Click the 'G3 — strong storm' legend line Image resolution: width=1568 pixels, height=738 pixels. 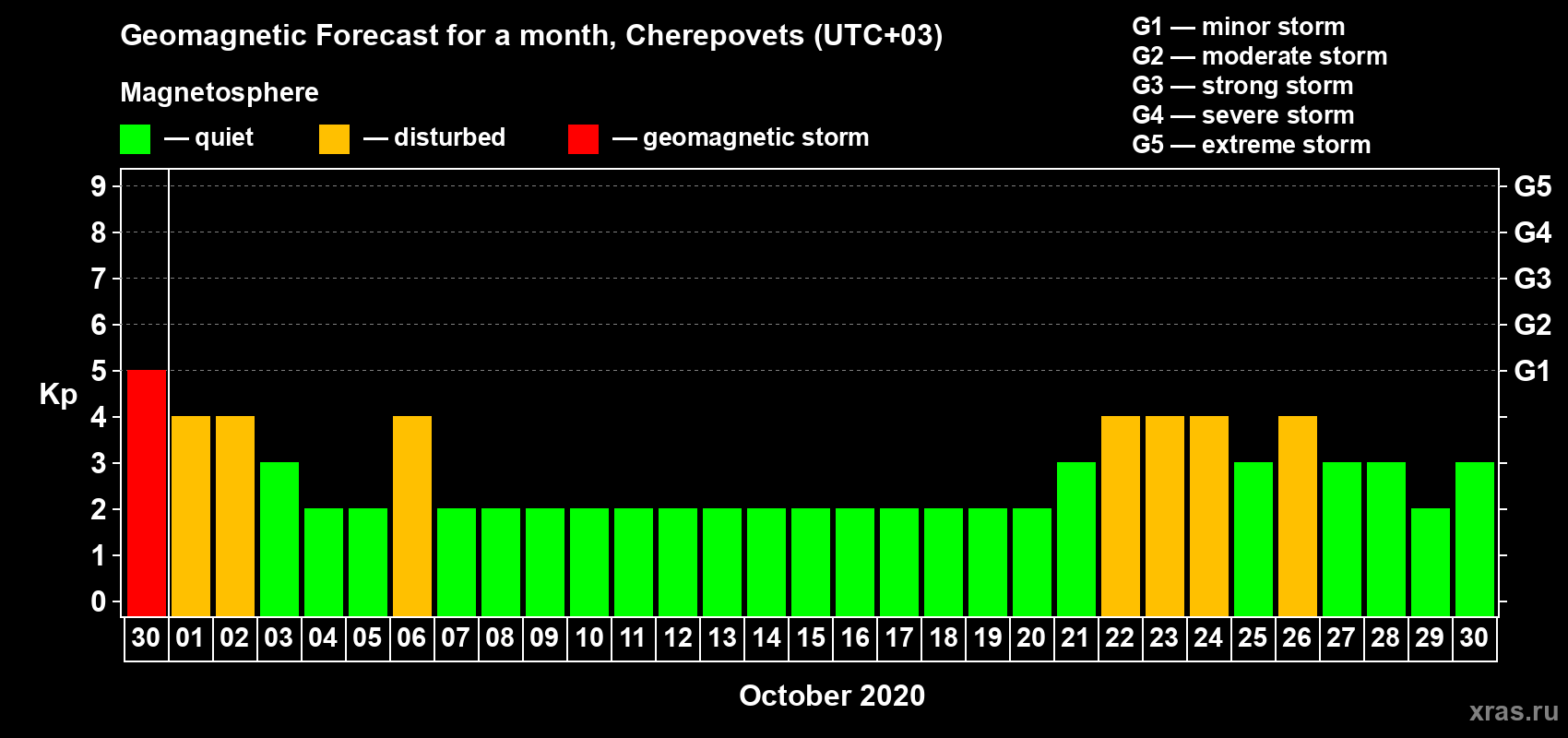coord(1242,86)
